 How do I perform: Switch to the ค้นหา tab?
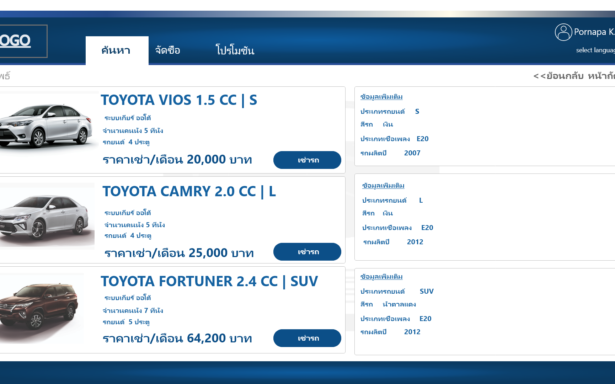pyautogui.click(x=117, y=50)
